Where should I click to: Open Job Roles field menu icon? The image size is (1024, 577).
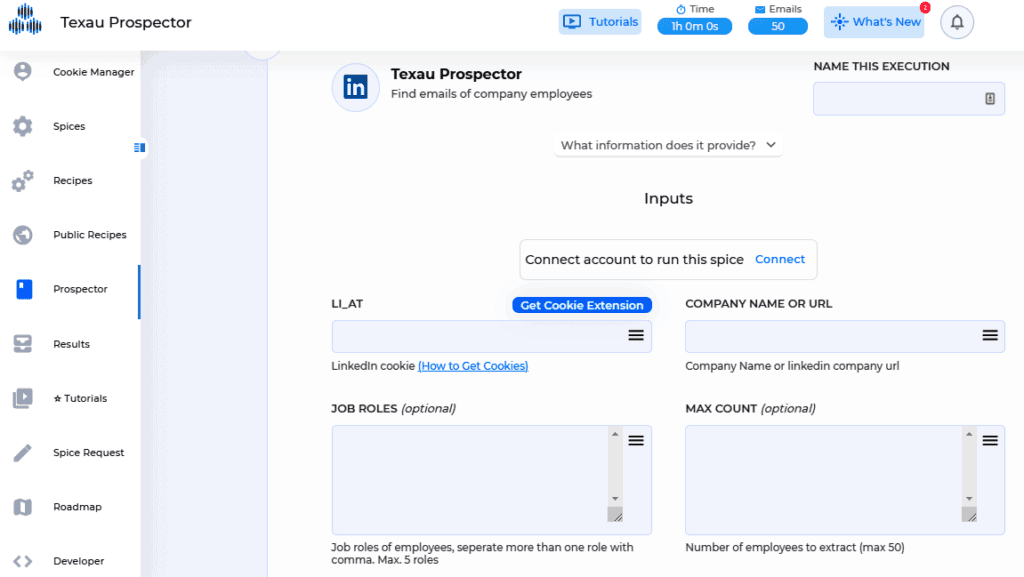(x=636, y=441)
